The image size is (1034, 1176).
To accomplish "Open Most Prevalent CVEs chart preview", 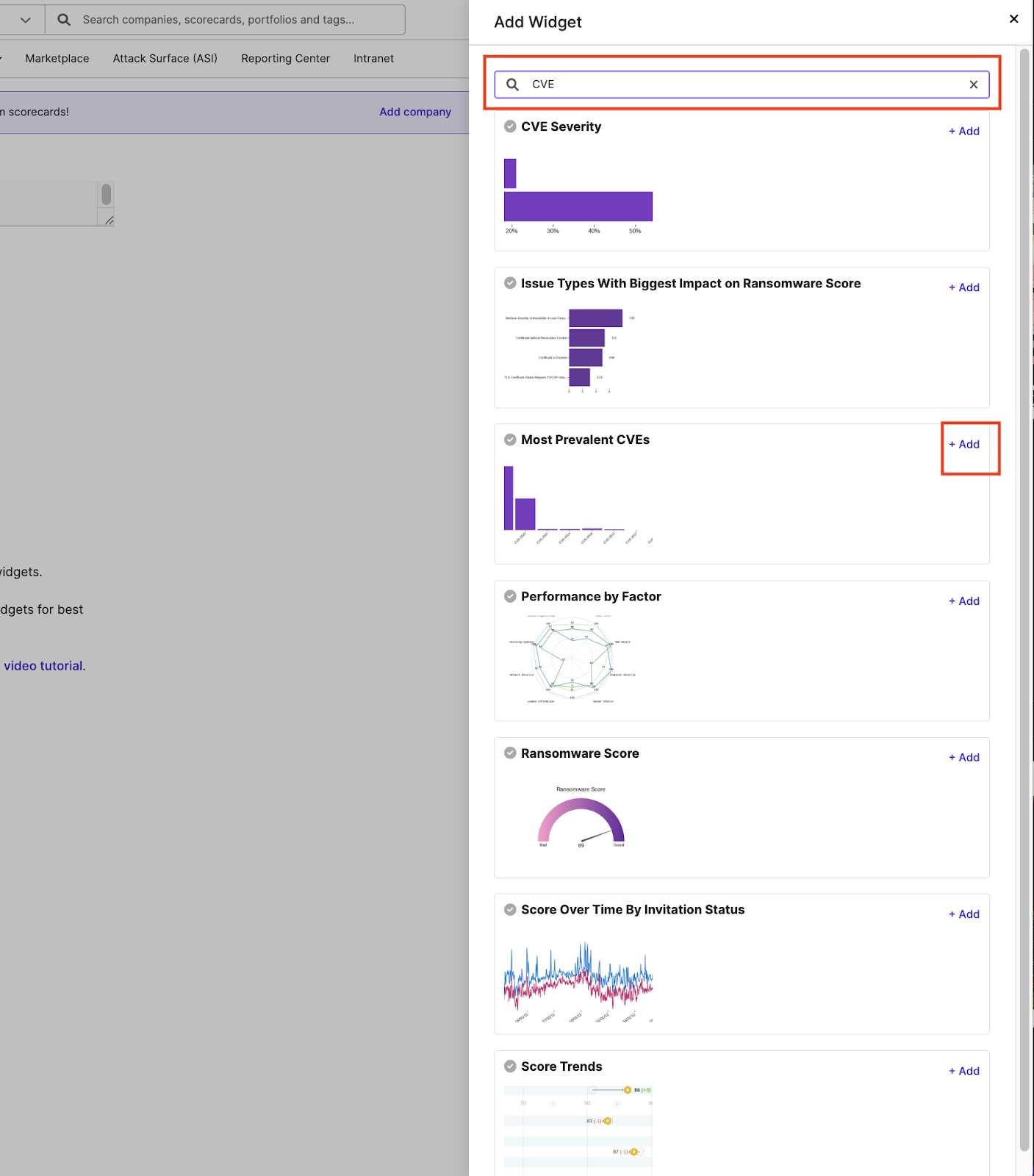I will coord(578,505).
